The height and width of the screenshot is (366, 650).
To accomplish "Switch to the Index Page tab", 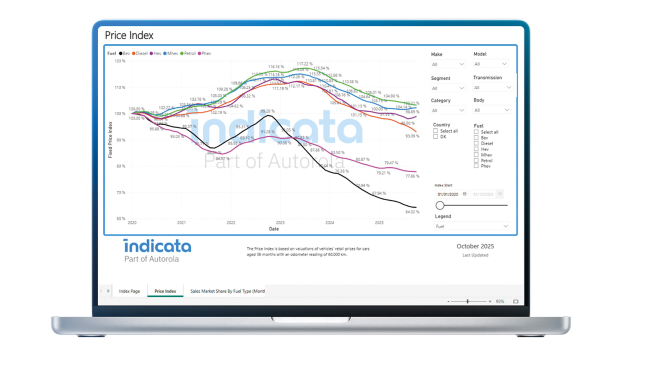I will pyautogui.click(x=129, y=291).
